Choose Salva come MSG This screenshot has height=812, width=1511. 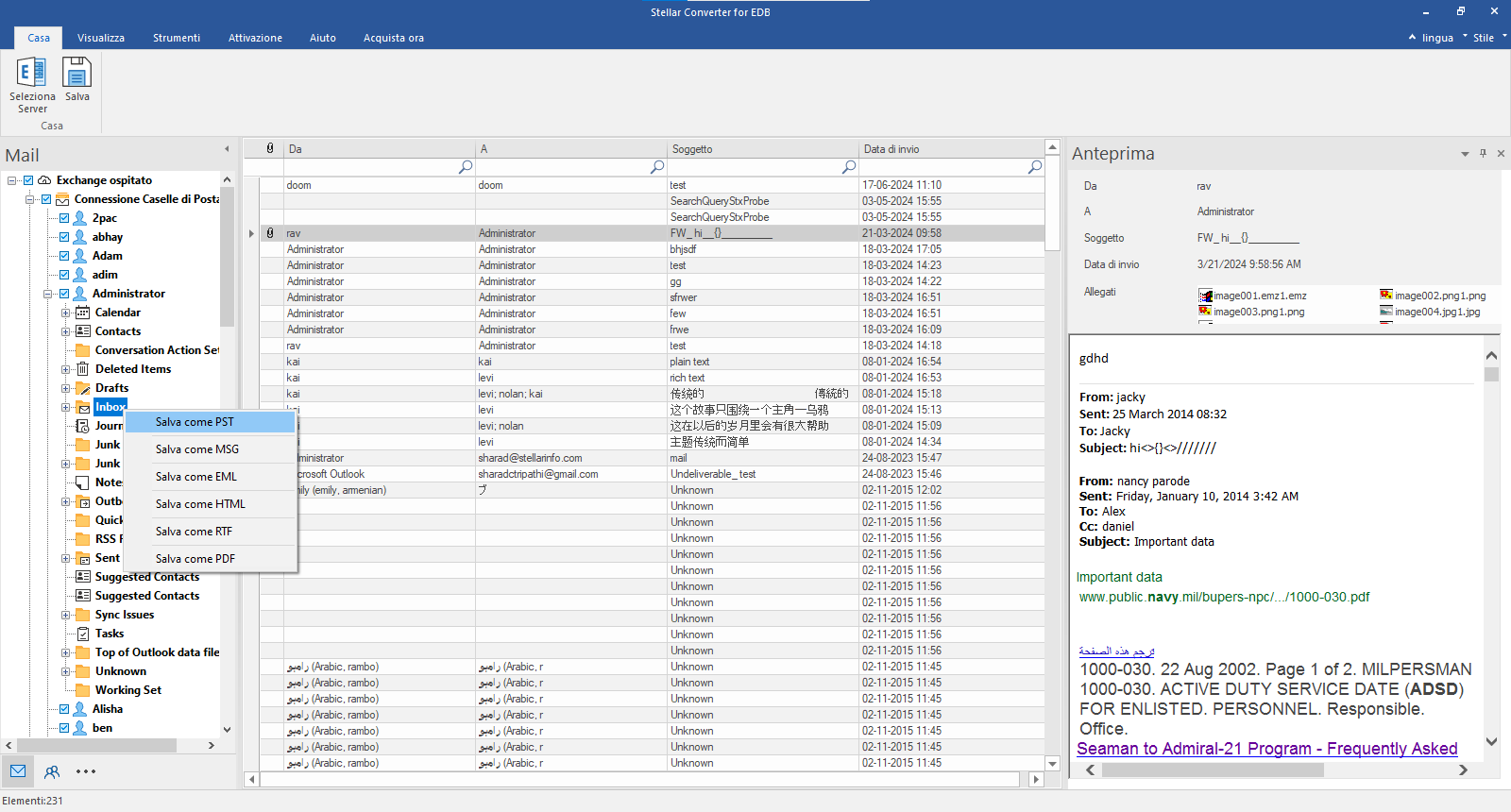[x=210, y=449]
